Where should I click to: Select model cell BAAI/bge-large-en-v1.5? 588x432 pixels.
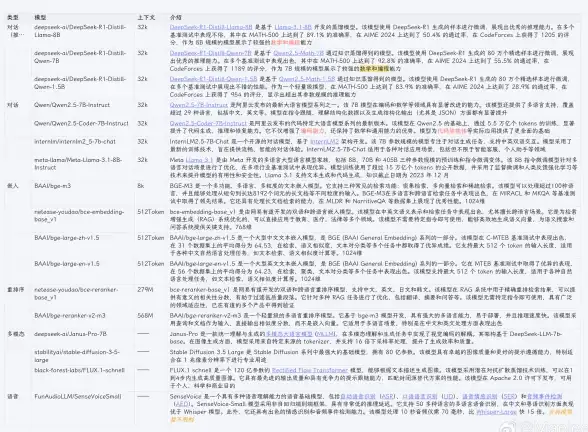pos(67,264)
